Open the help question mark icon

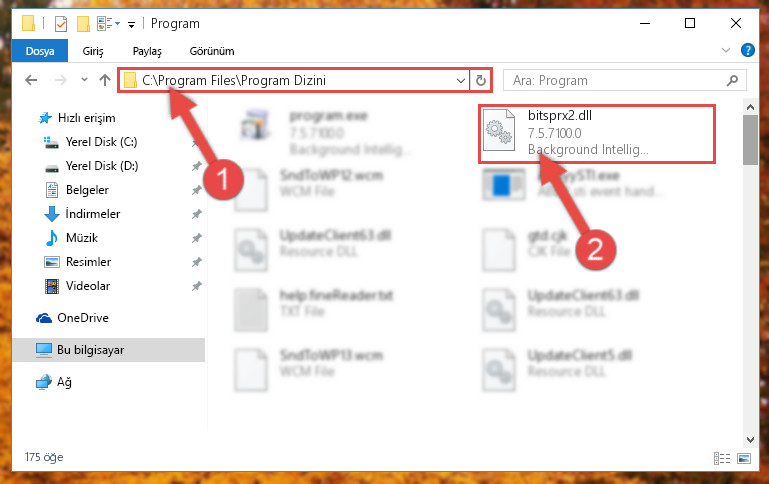click(x=747, y=50)
